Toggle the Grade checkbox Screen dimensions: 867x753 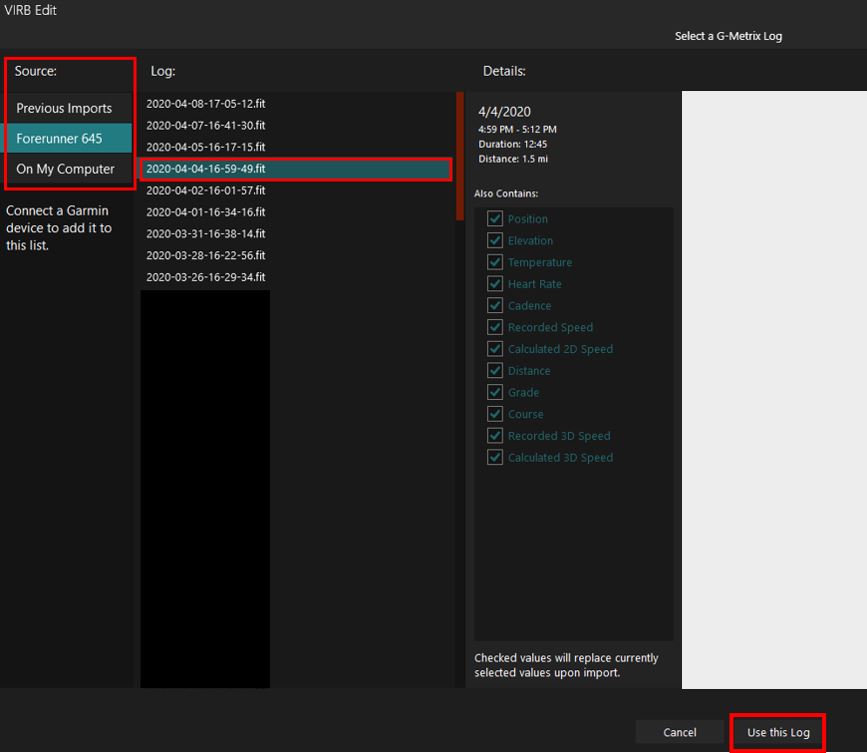(495, 392)
